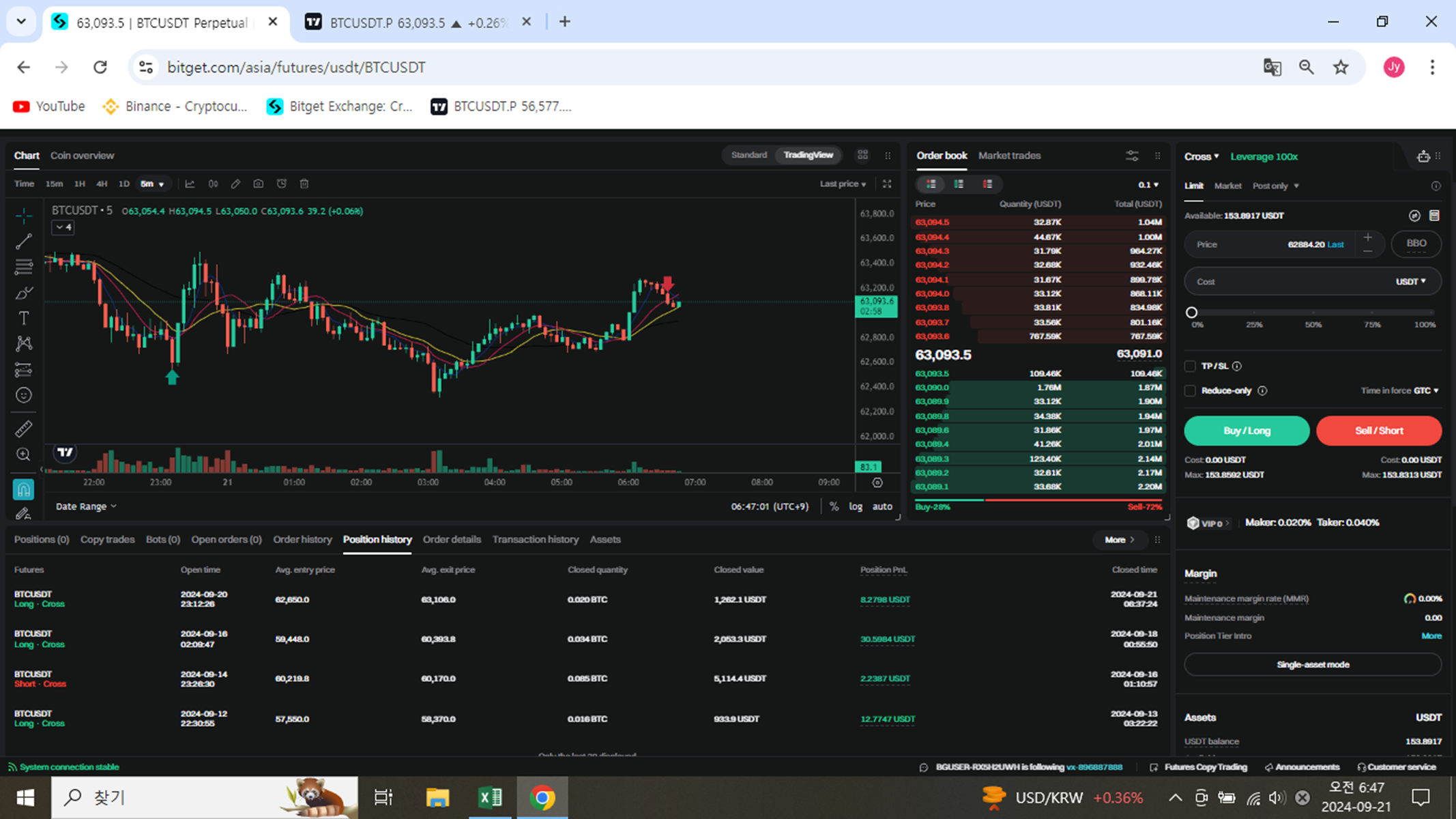Toggle auto scale on chart
Screen dimensions: 1456x819
[882, 506]
